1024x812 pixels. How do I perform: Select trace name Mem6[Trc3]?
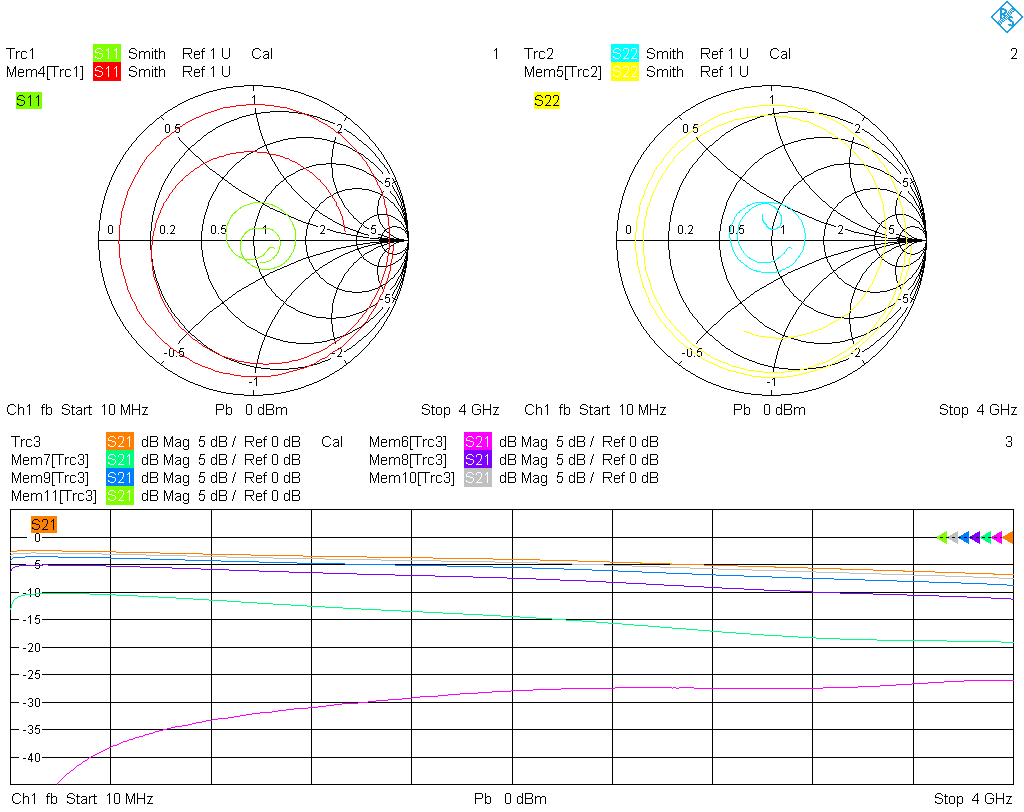pos(408,442)
